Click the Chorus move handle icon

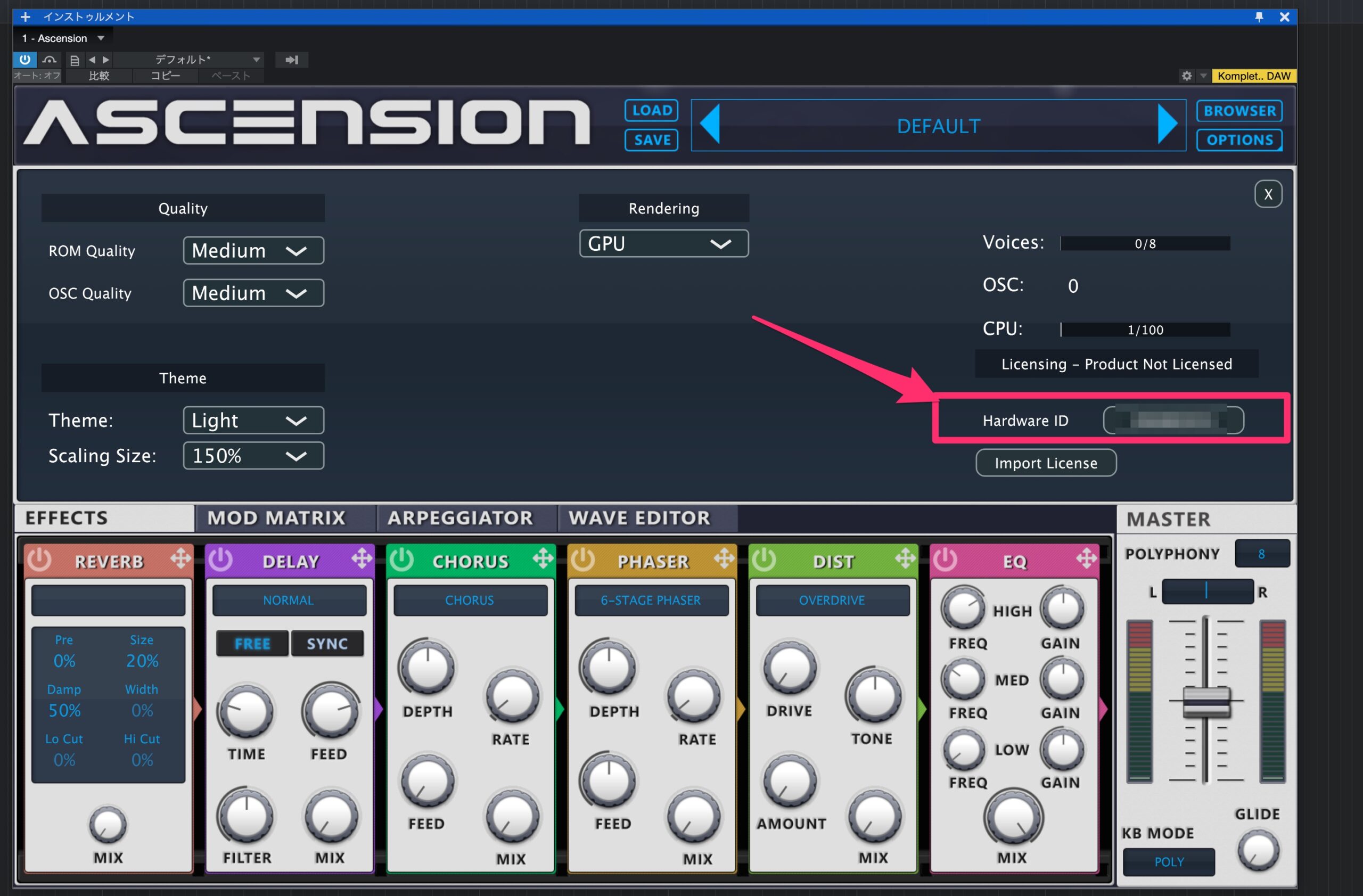pyautogui.click(x=543, y=559)
